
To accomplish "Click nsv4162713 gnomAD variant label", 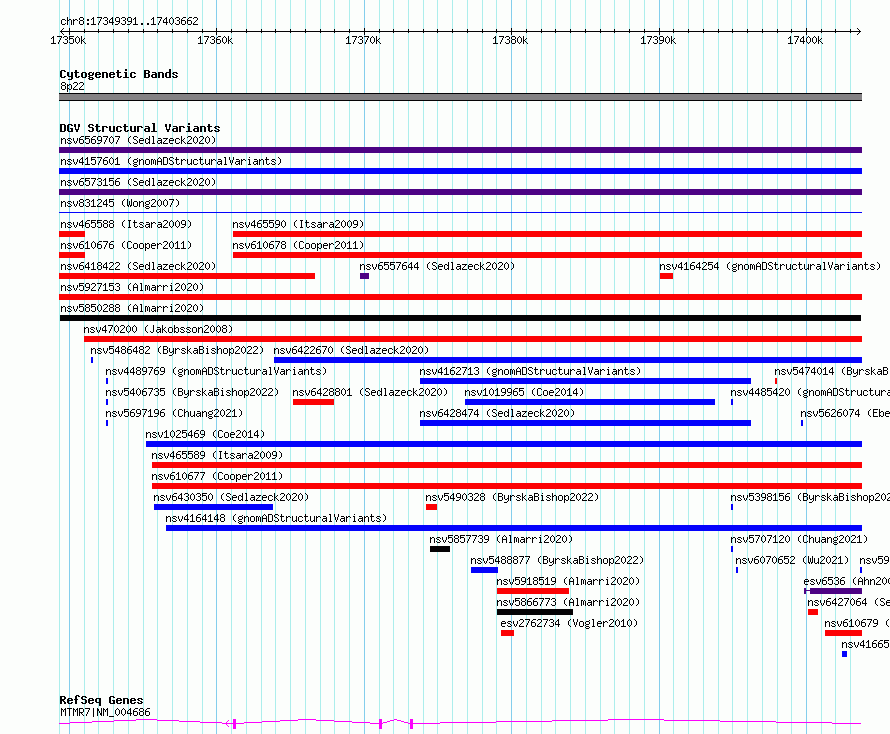I will point(530,371).
